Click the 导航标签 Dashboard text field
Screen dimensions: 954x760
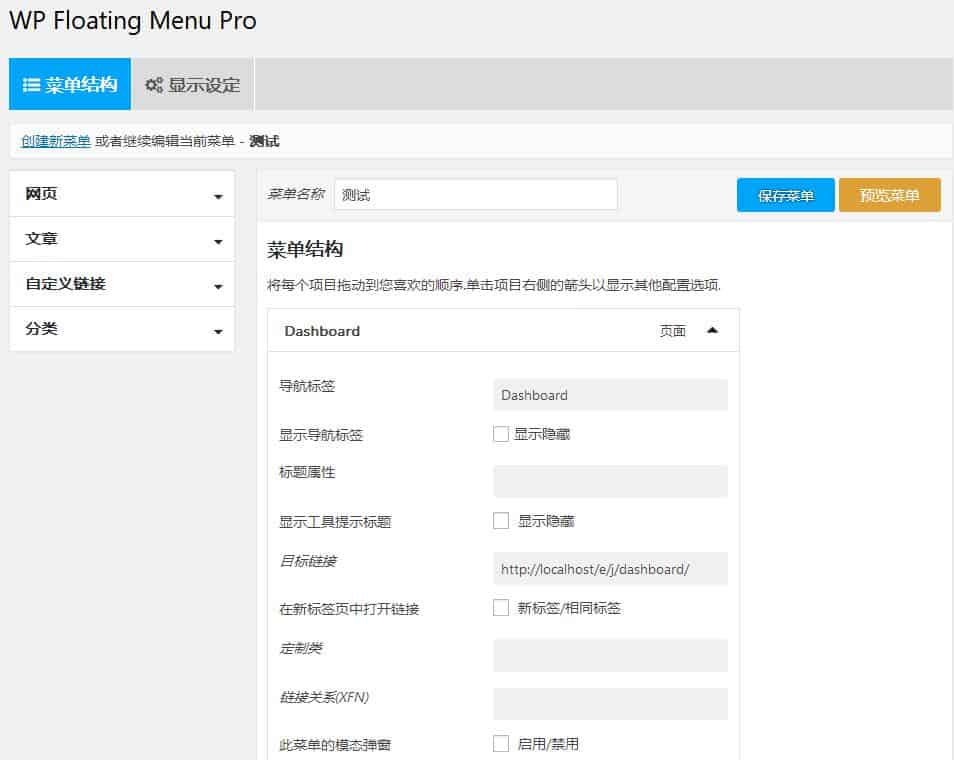point(610,395)
